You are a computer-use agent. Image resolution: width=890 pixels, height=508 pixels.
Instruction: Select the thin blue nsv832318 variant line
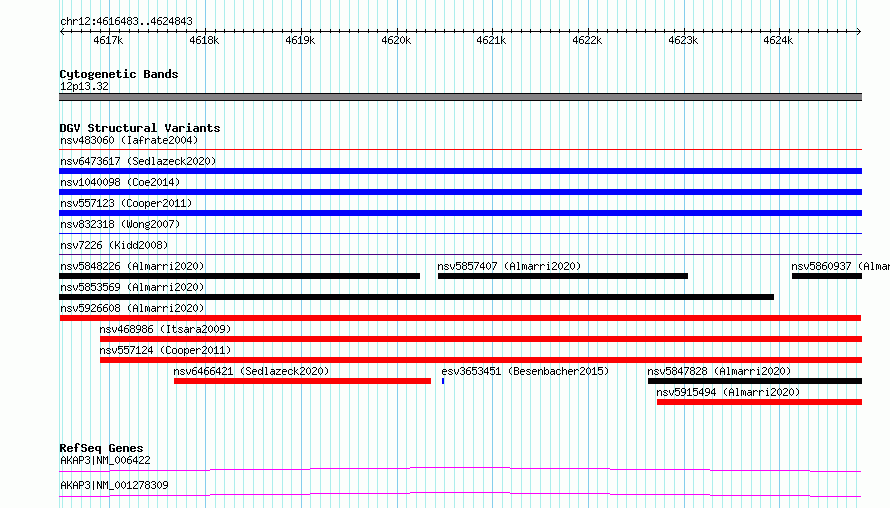pos(460,234)
